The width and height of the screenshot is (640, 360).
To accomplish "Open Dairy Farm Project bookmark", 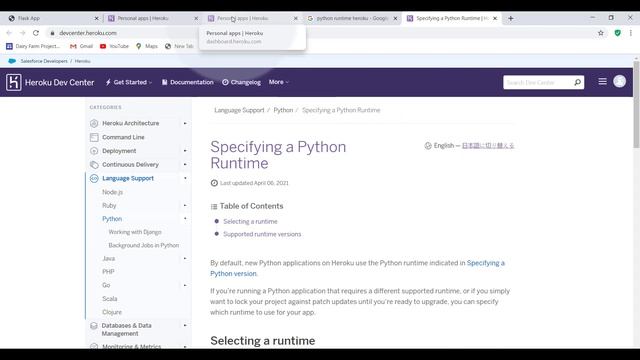I will pyautogui.click(x=33, y=46).
